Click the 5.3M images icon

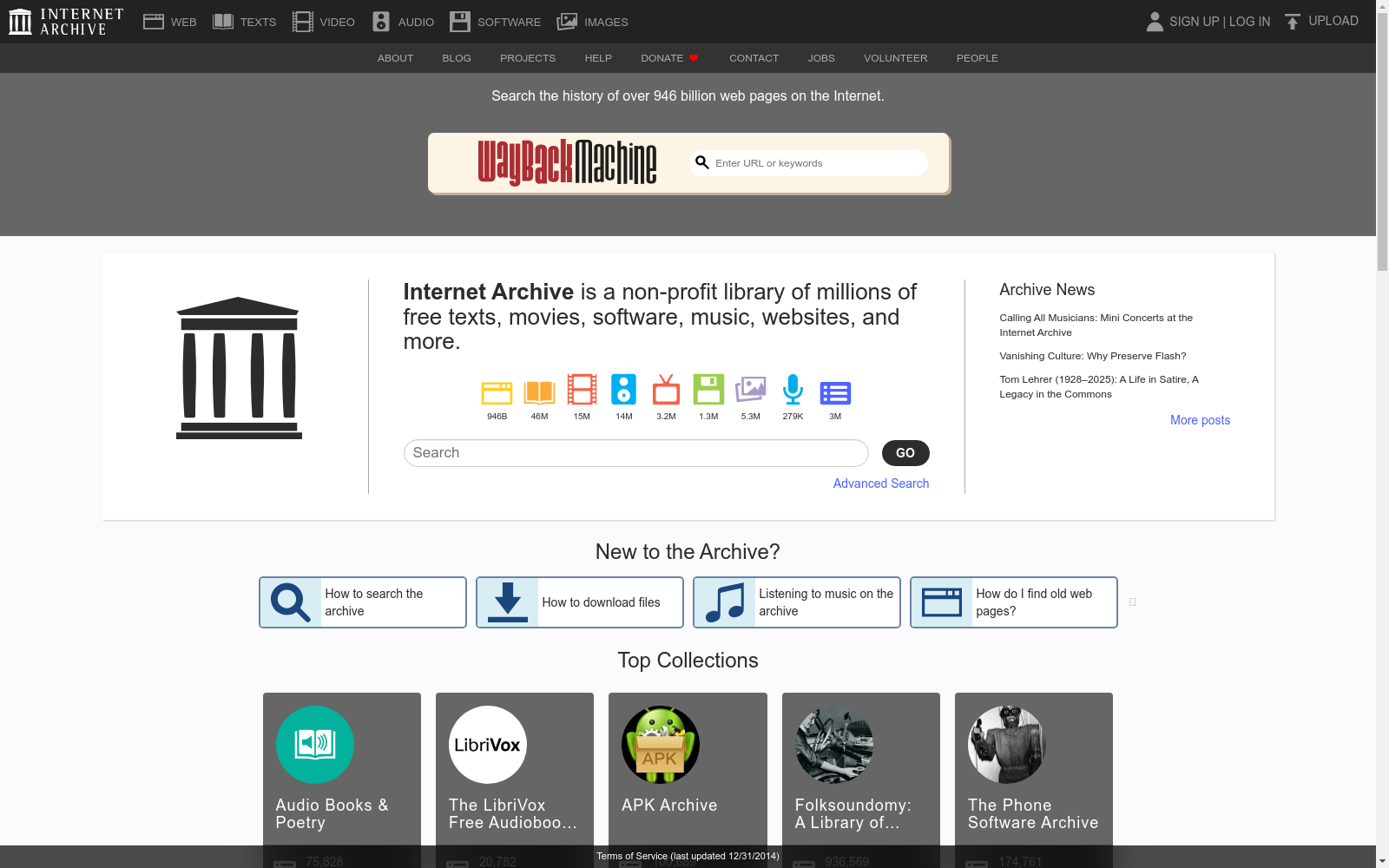coord(751,390)
